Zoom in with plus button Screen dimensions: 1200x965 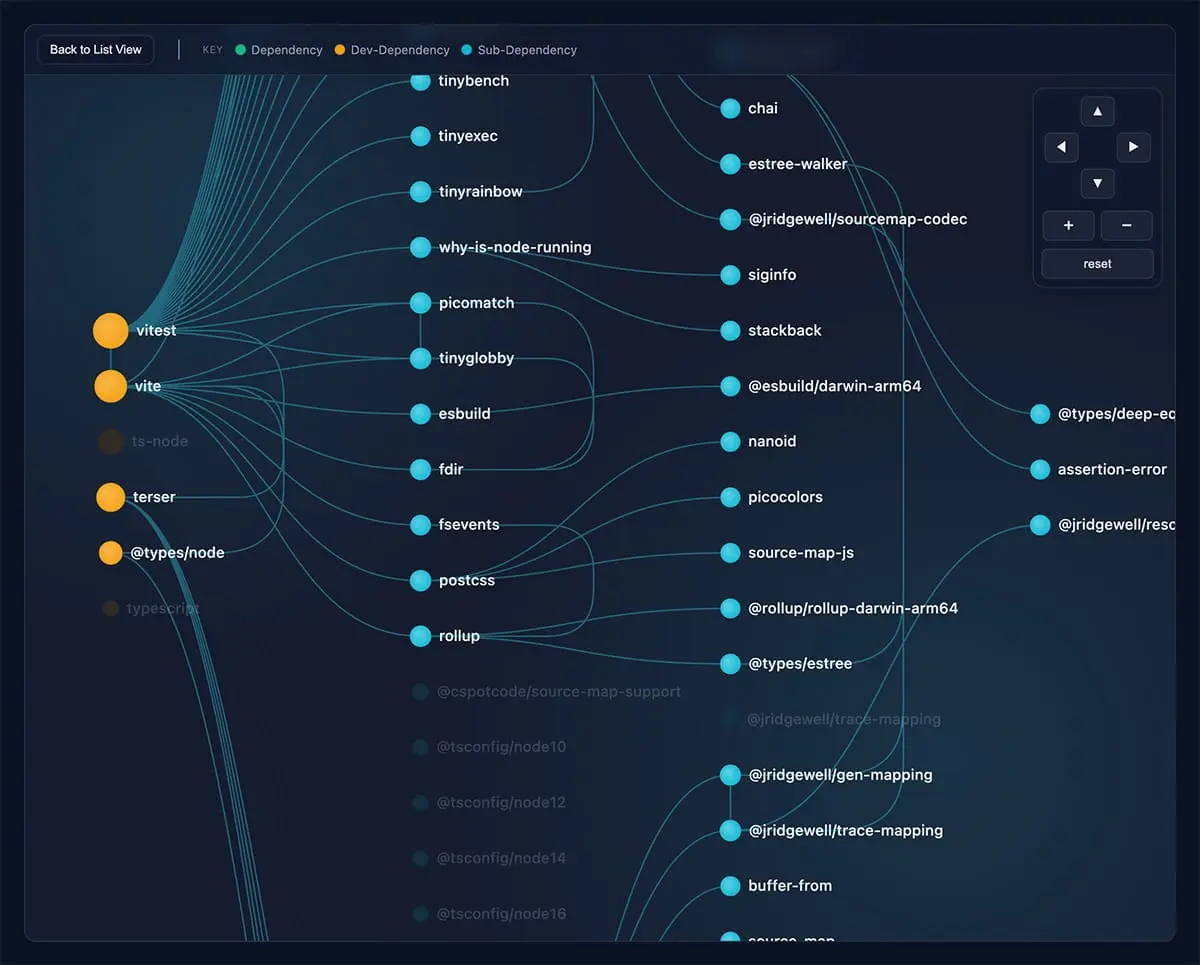(1068, 226)
